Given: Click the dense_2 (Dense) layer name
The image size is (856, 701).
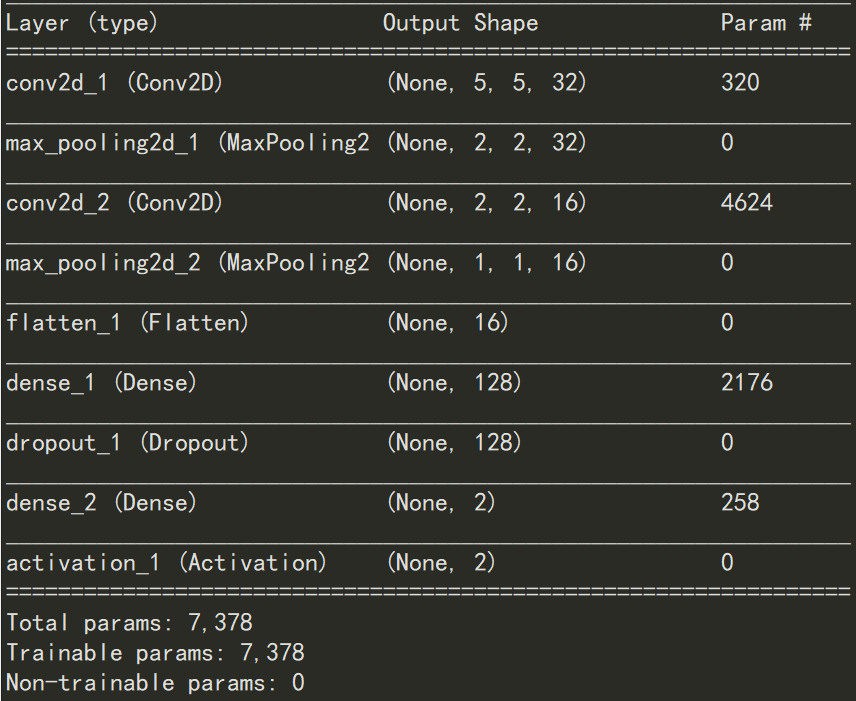Looking at the screenshot, I should [x=101, y=503].
